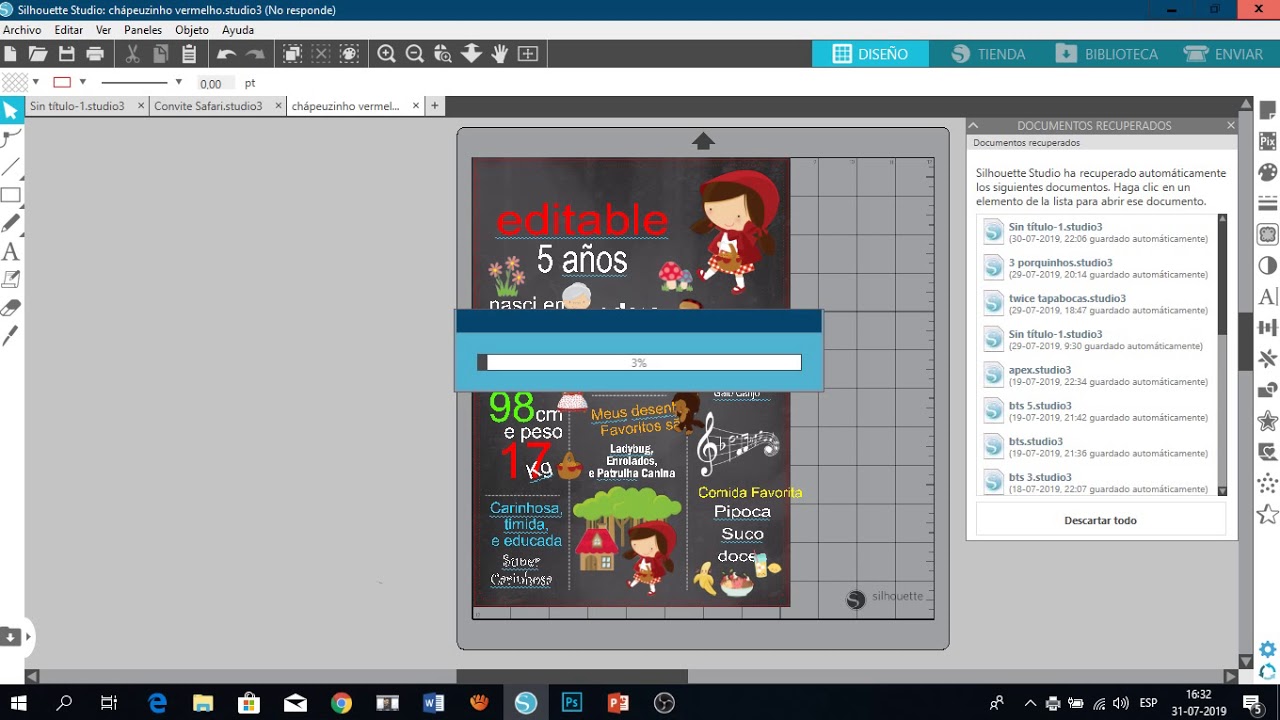The image size is (1280, 720).
Task: Click the red line color swatch
Action: (x=62, y=82)
